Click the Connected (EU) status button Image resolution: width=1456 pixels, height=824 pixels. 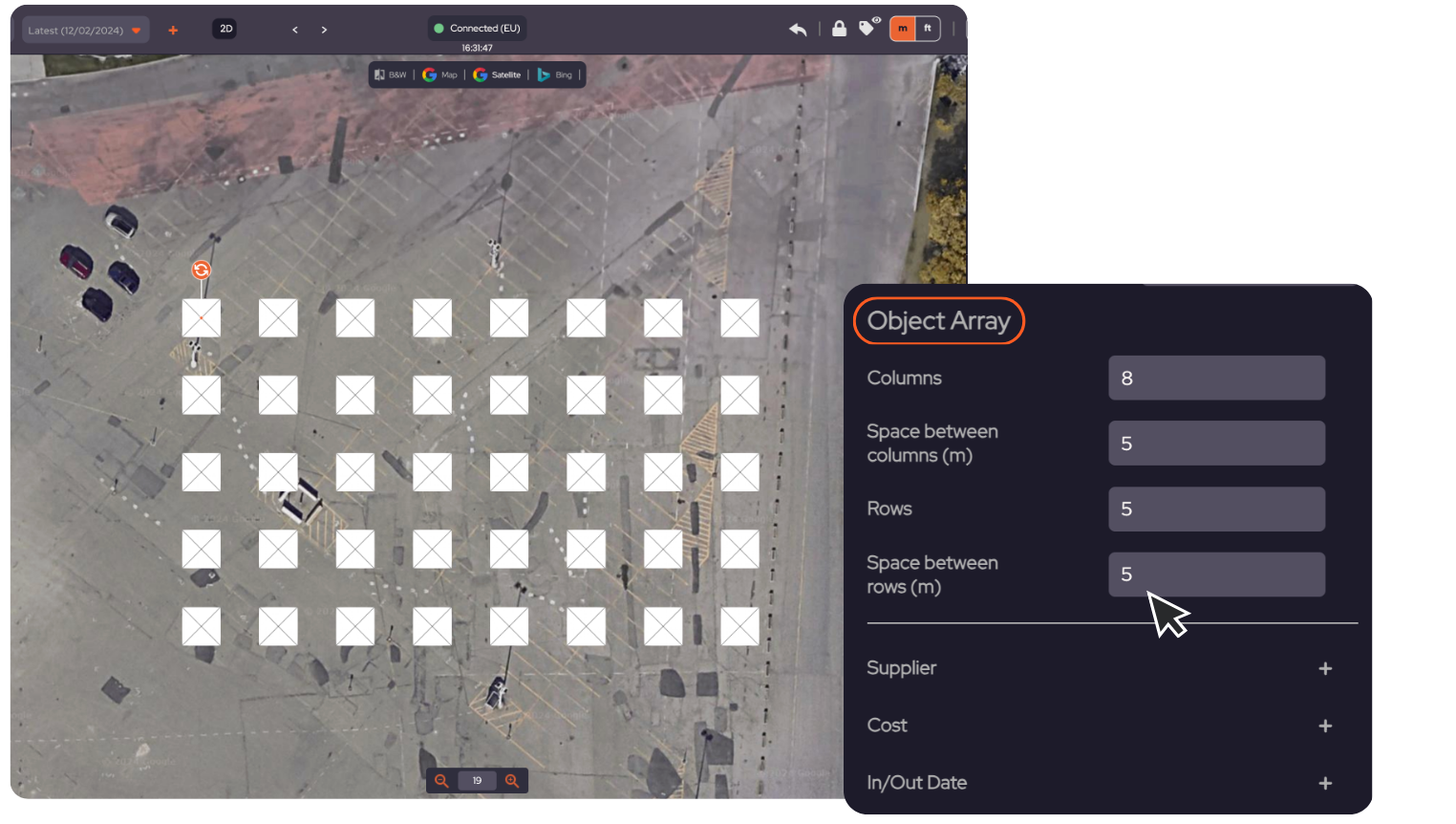(x=476, y=28)
